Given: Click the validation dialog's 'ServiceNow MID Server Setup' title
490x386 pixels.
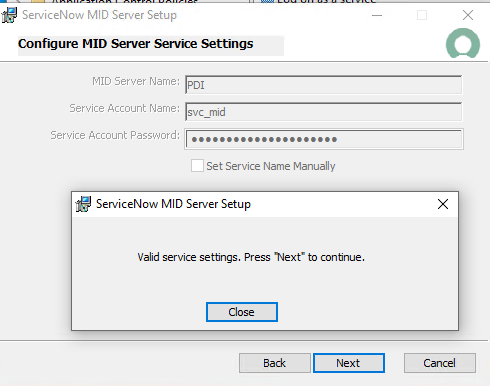Looking at the screenshot, I should (173, 204).
